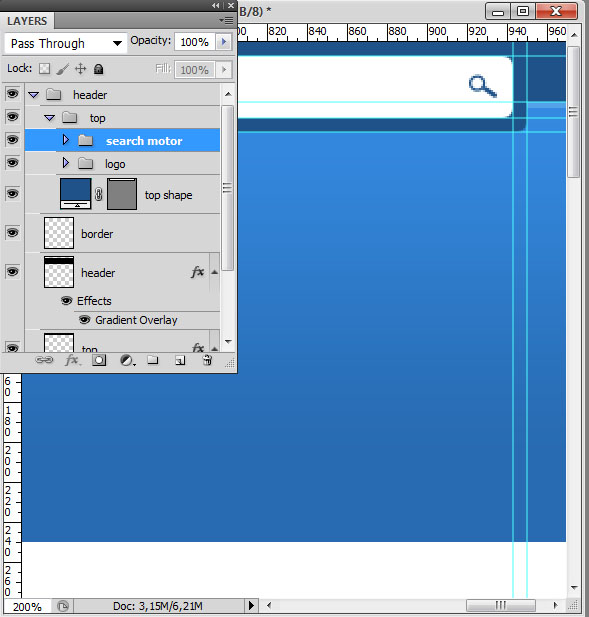Screen dimensions: 589x617
Task: Add a layer mask
Action: click(99, 360)
